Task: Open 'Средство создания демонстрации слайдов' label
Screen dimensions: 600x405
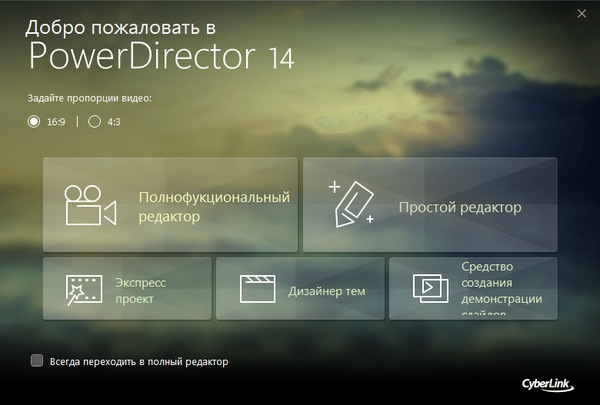Action: click(x=501, y=290)
